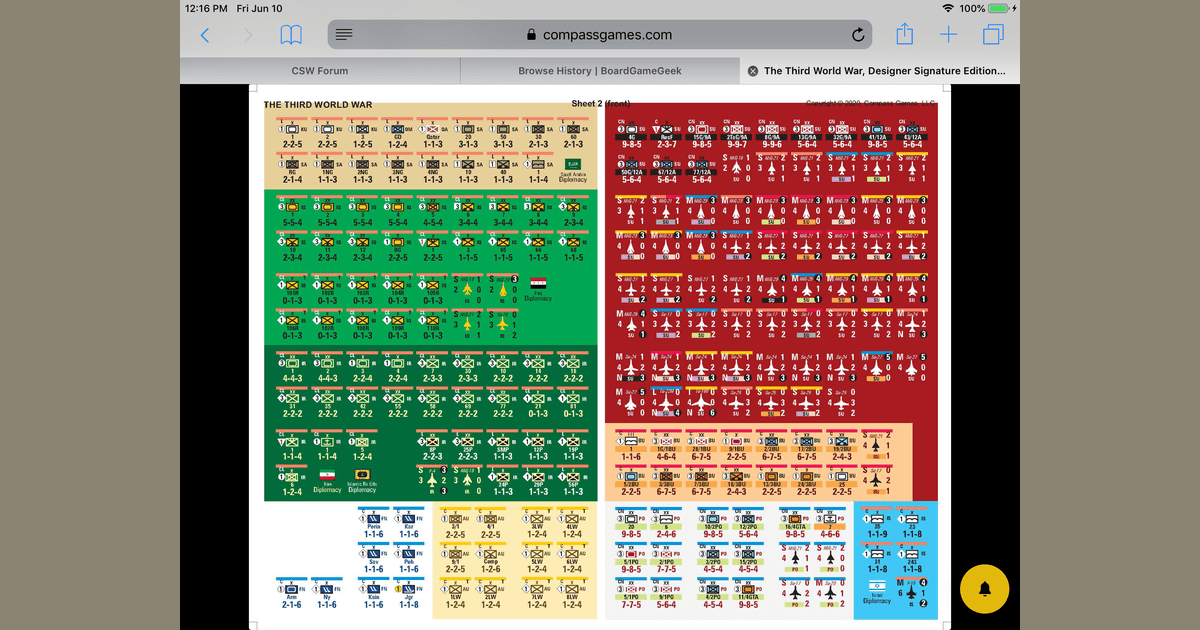The image size is (1200, 630).
Task: Open the bookmarks book icon
Action: click(x=291, y=35)
